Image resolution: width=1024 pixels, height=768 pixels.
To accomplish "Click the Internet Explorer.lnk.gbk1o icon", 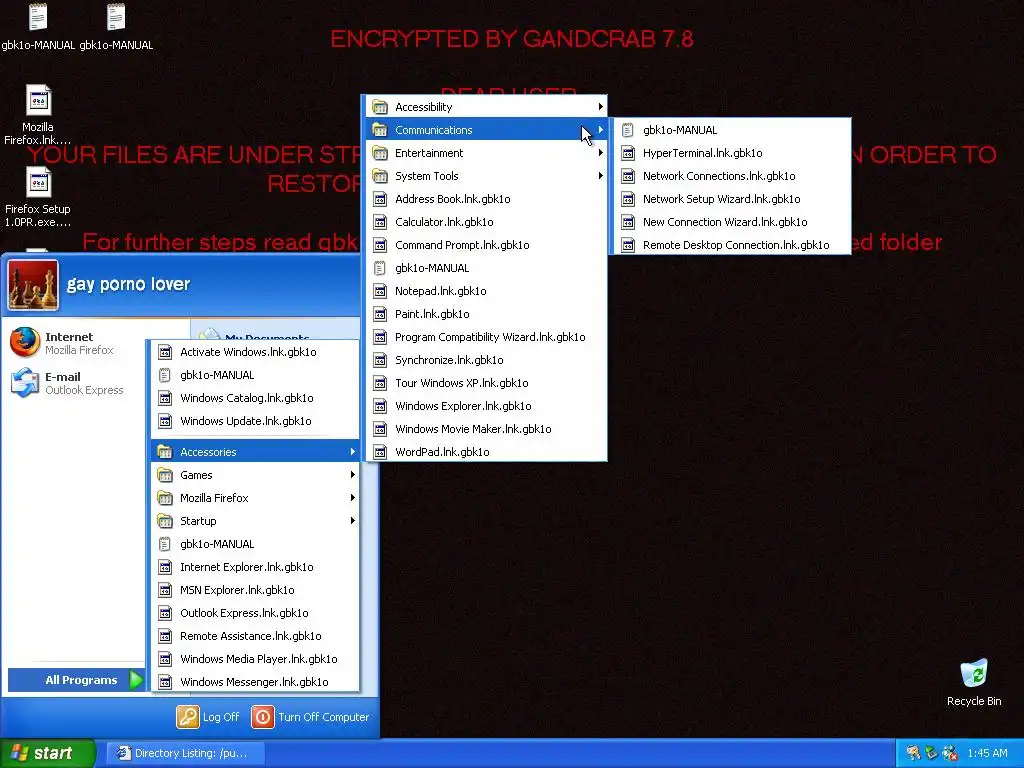I will (165, 567).
